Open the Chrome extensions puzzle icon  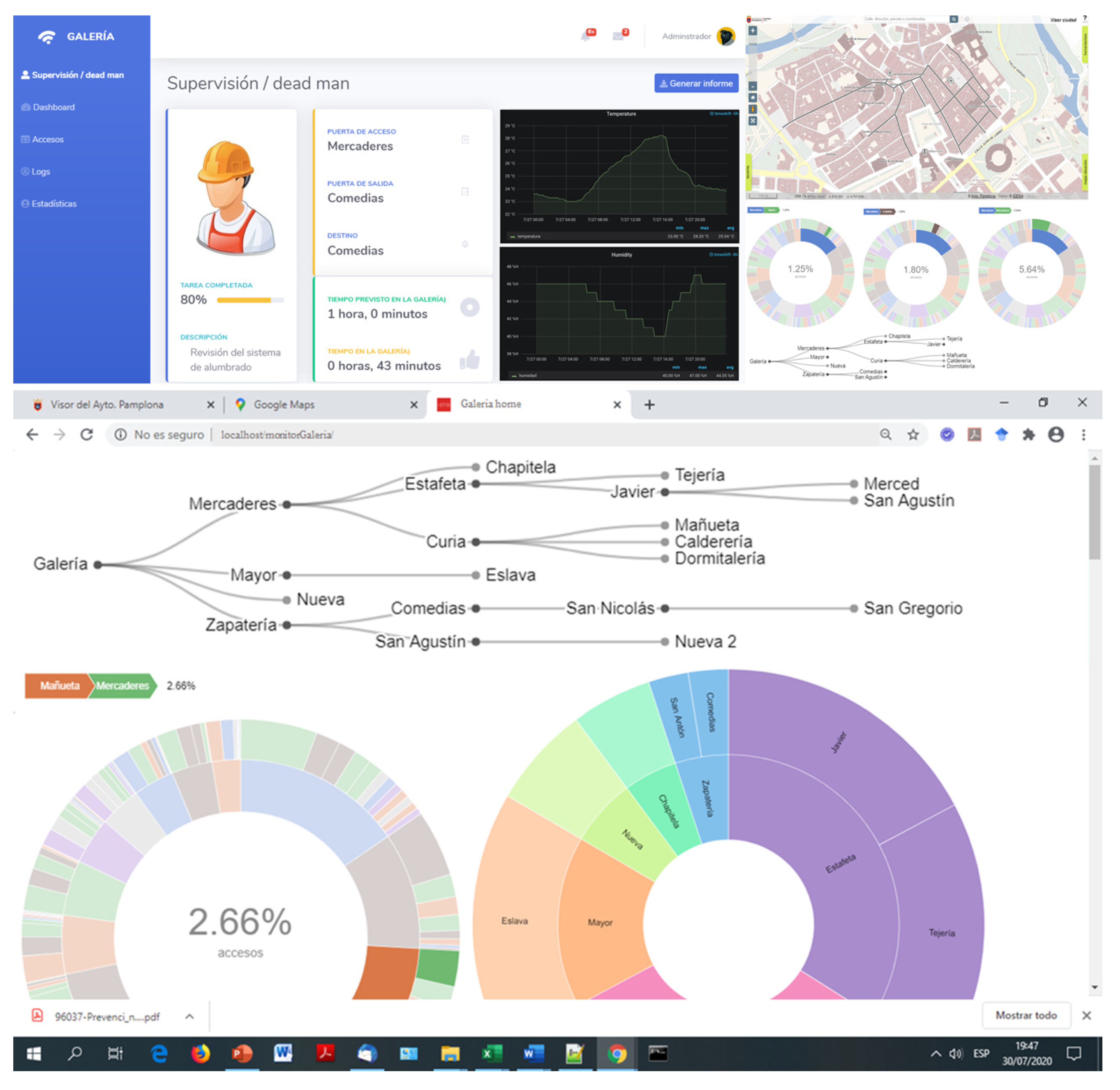coord(1028,435)
